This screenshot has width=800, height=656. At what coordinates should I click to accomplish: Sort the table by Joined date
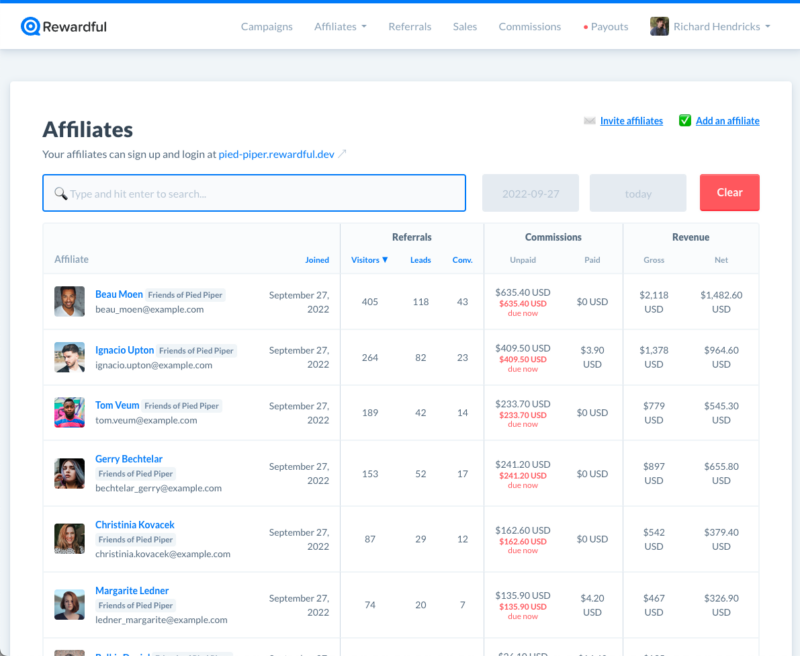click(317, 260)
